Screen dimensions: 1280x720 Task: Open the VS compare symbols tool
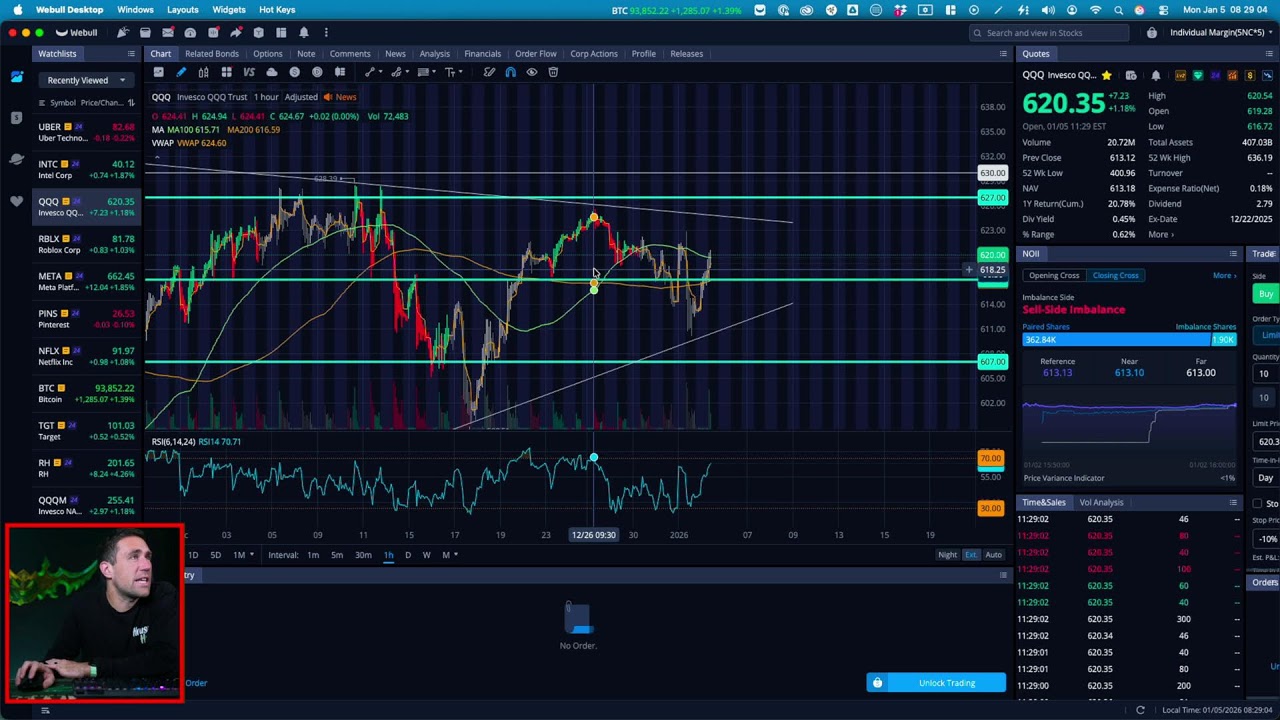coord(249,72)
